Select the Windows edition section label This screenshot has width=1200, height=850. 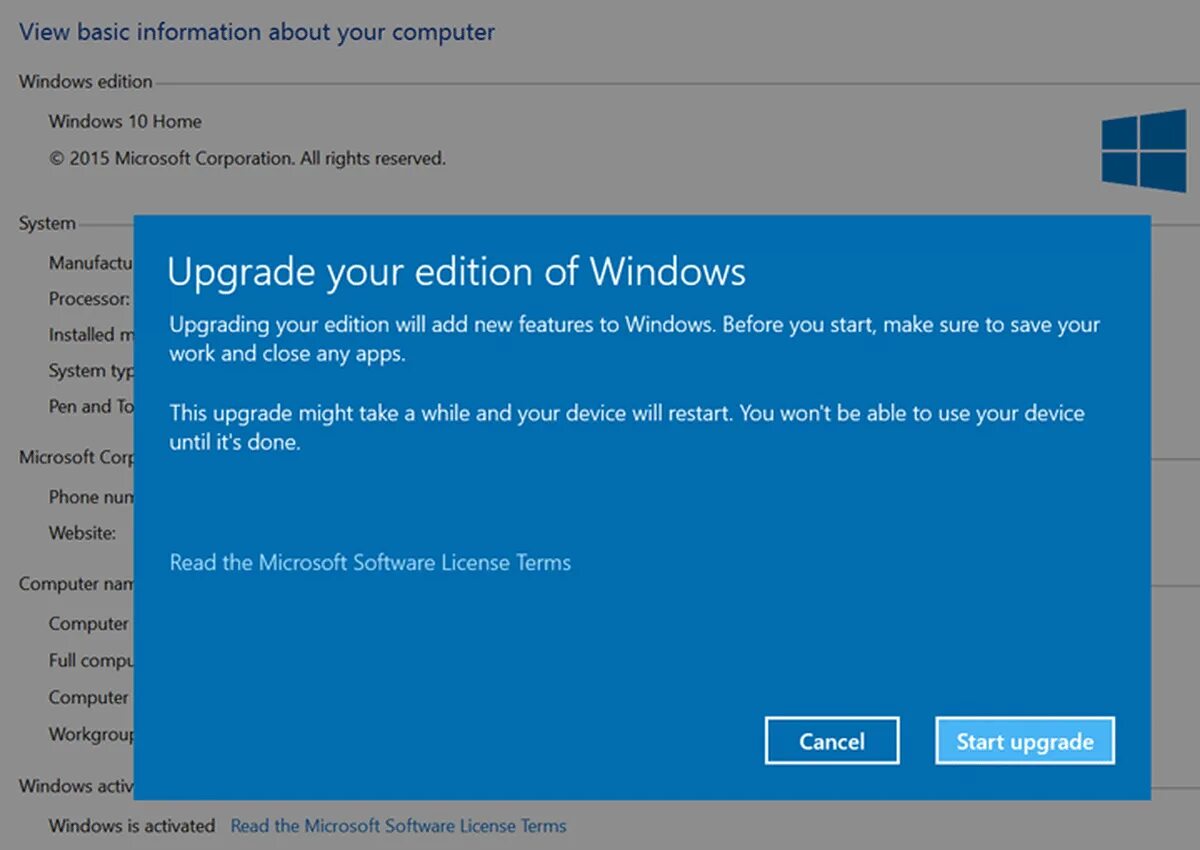[x=85, y=81]
